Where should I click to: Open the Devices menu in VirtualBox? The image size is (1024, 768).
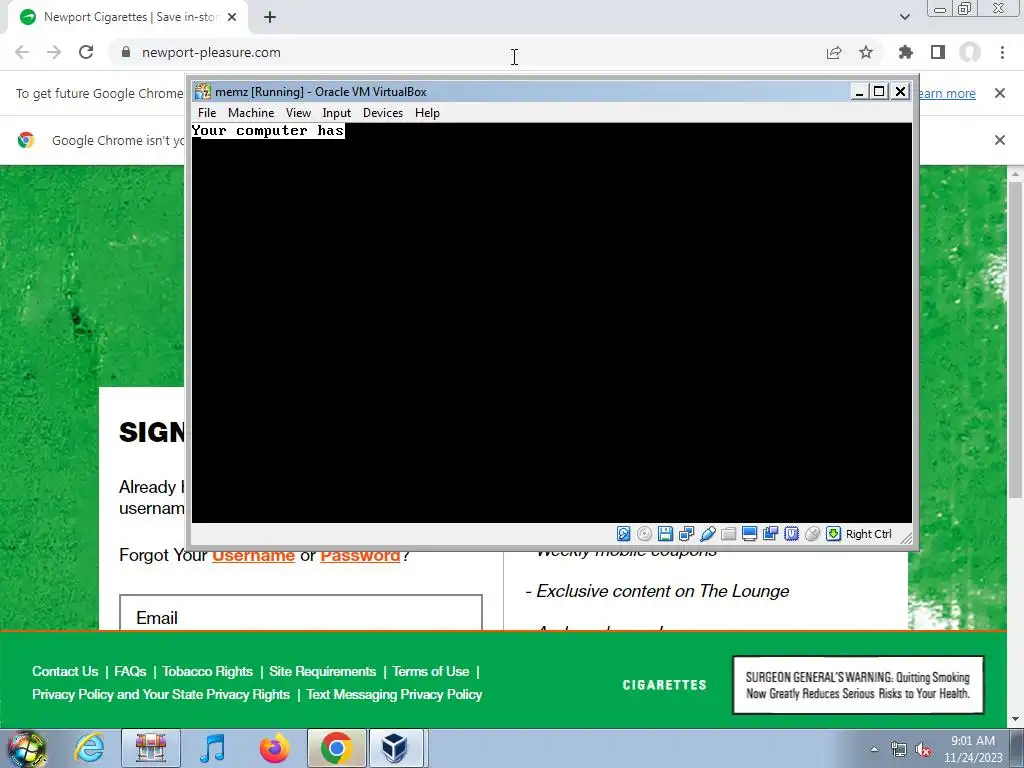[383, 113]
